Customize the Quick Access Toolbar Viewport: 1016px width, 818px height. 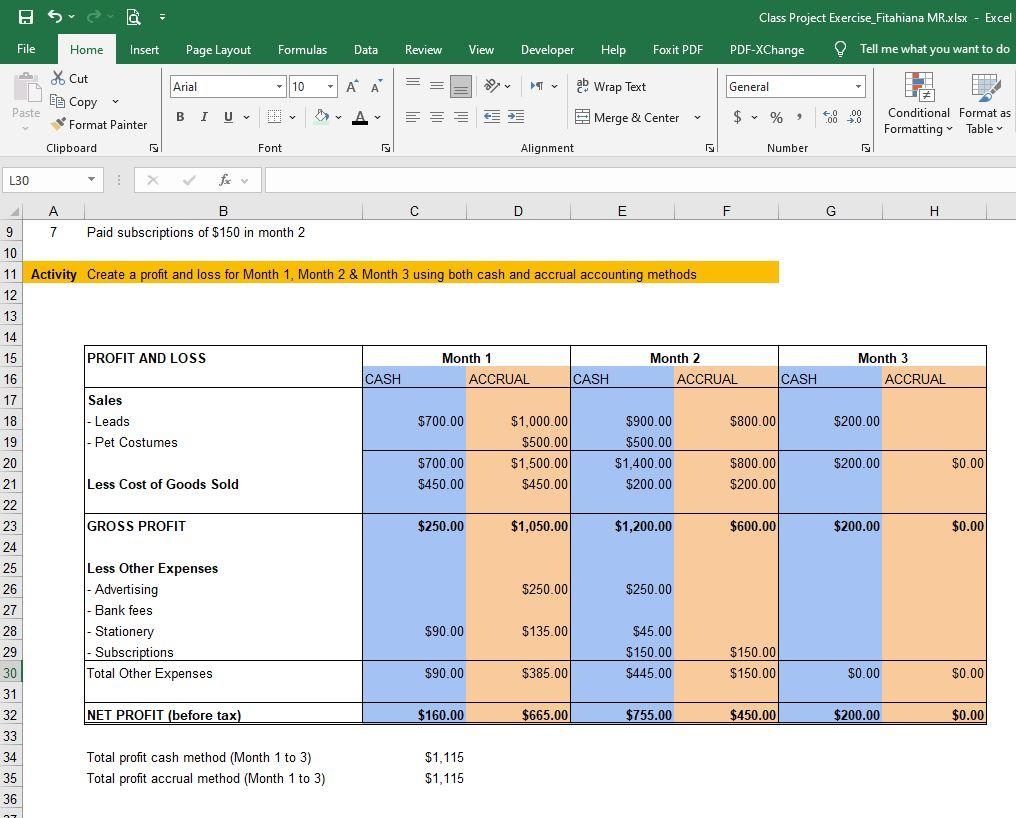point(162,18)
